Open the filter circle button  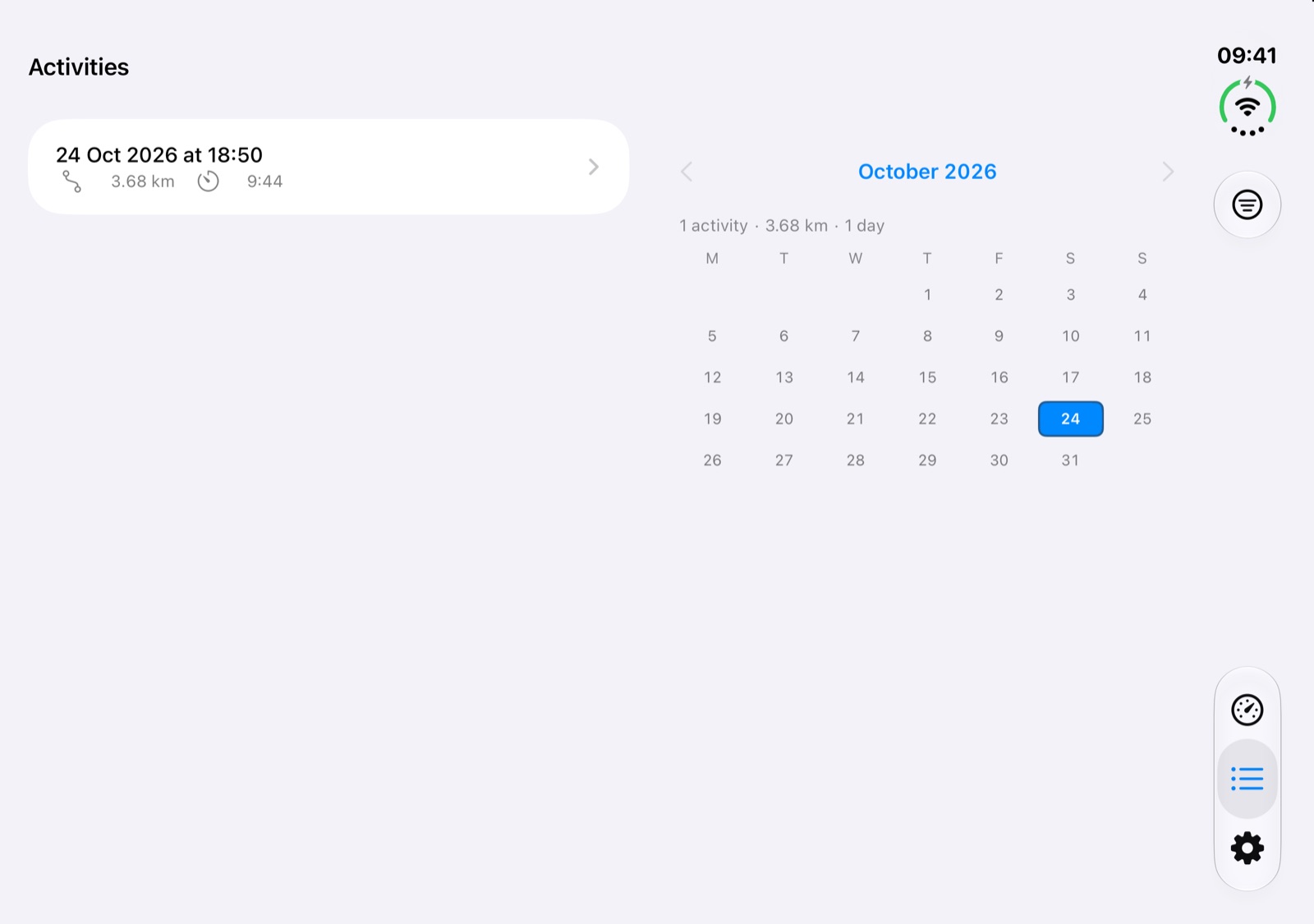1247,205
